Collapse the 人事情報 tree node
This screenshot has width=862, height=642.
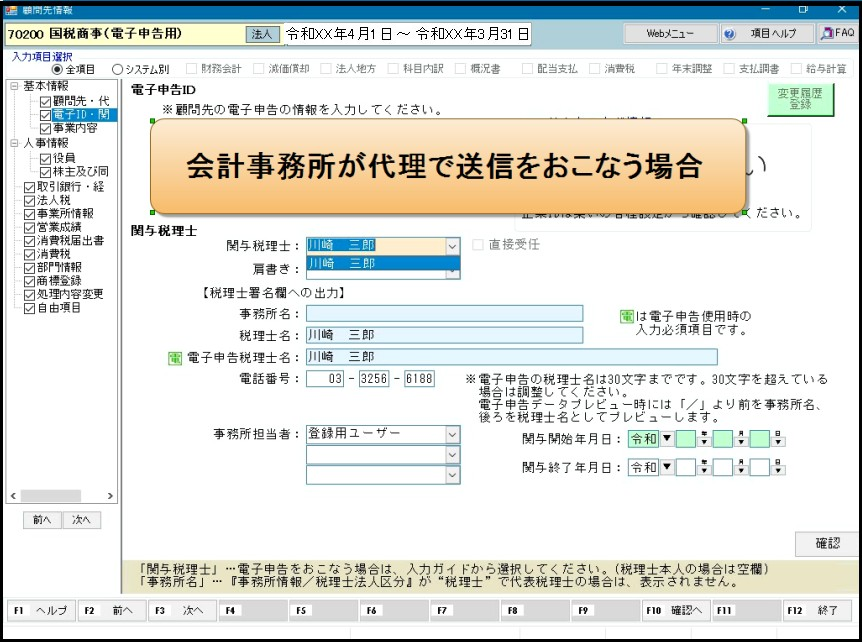point(14,144)
